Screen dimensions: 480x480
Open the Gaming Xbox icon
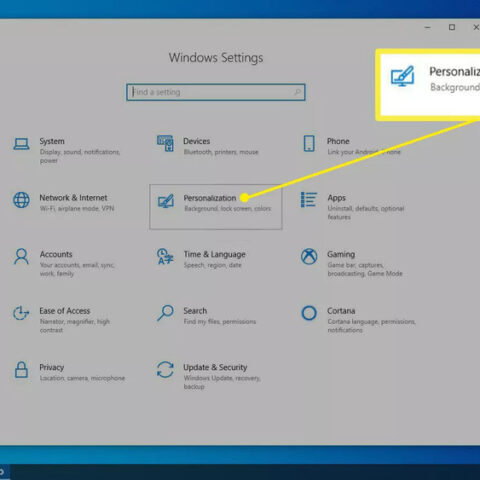(x=309, y=256)
